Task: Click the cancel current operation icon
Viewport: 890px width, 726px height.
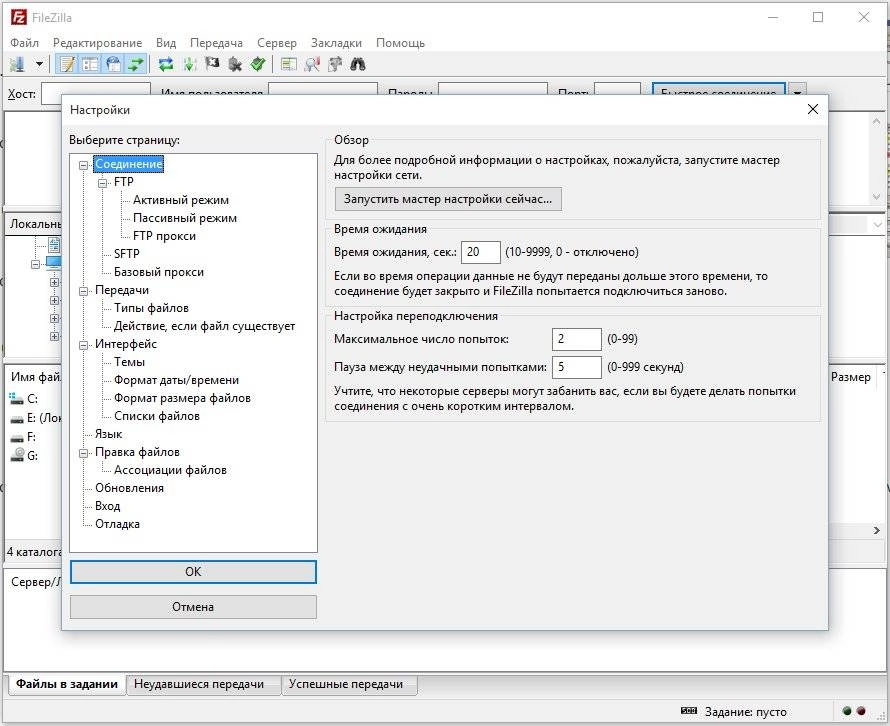Action: coord(212,64)
